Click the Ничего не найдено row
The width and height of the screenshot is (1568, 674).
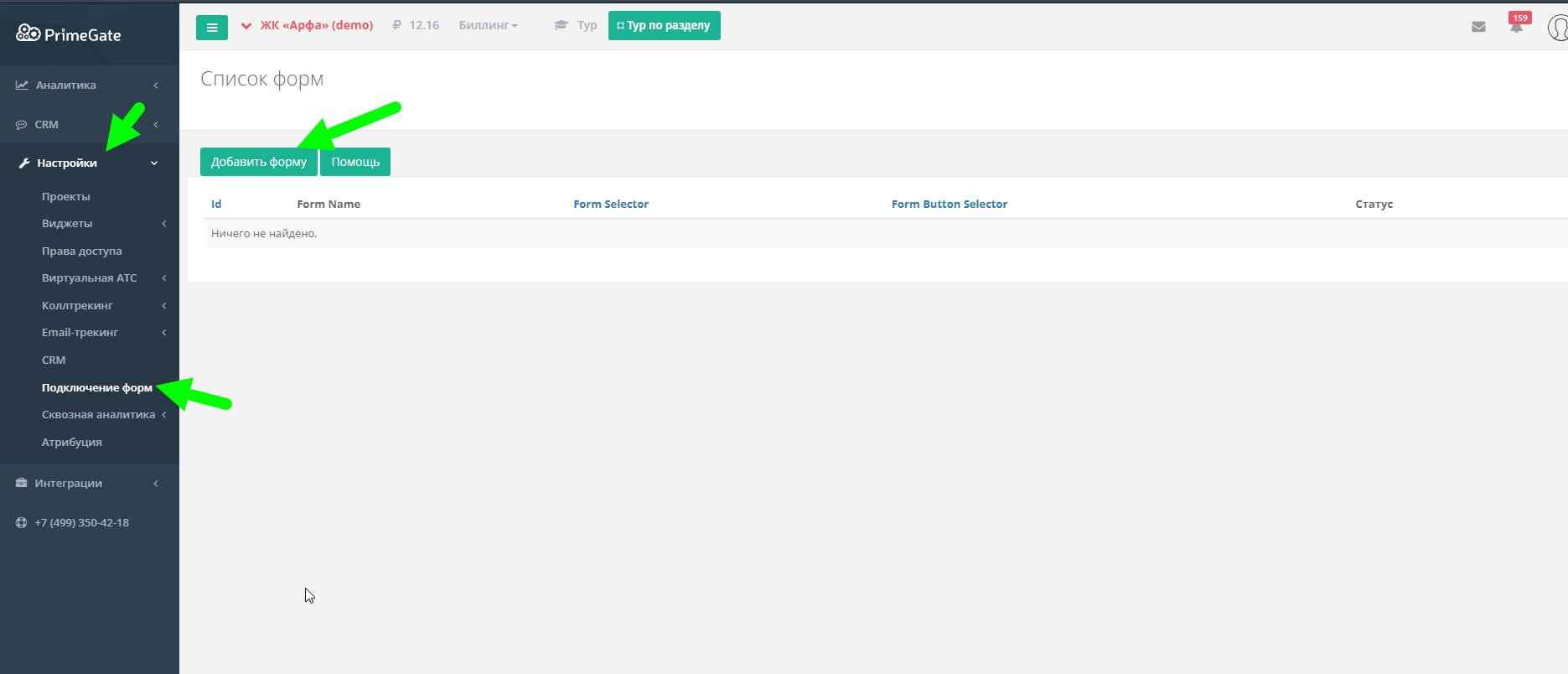tap(886, 233)
